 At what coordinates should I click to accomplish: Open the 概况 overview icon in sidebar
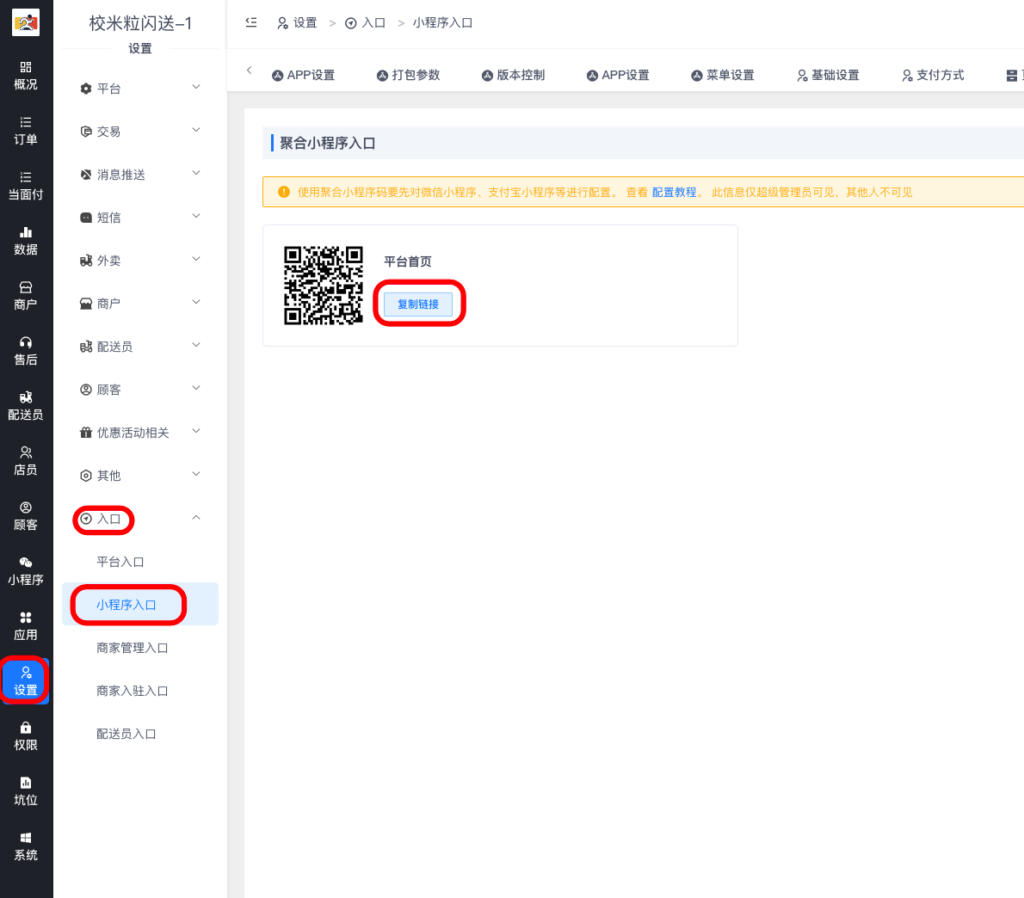coord(26,76)
